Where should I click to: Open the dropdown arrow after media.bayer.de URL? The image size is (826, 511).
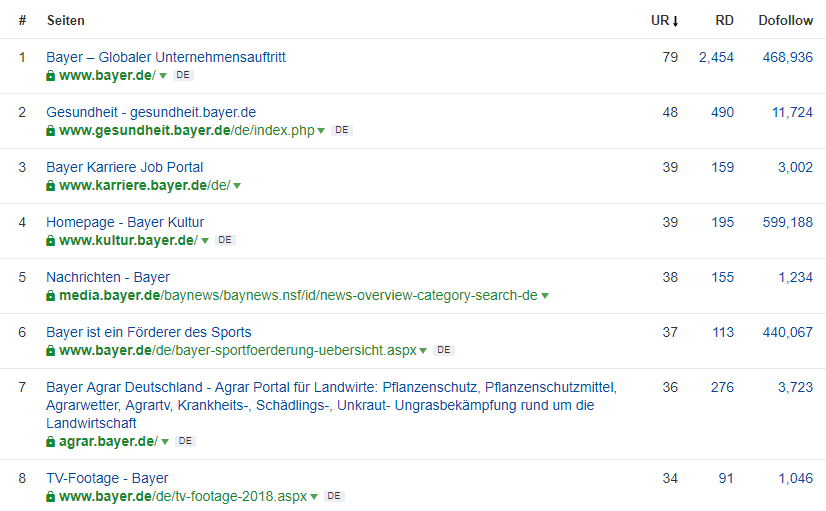(545, 296)
